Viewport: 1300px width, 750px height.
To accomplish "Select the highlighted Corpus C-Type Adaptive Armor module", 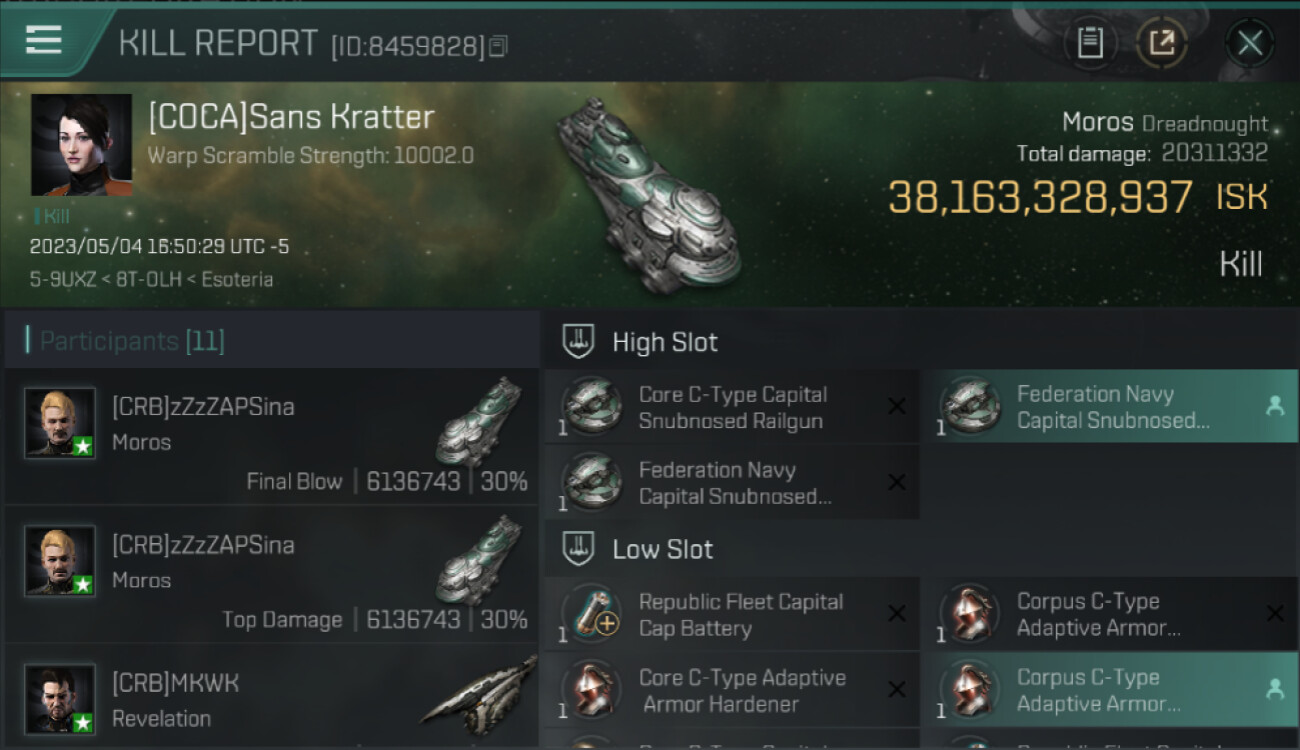I will coord(1108,690).
